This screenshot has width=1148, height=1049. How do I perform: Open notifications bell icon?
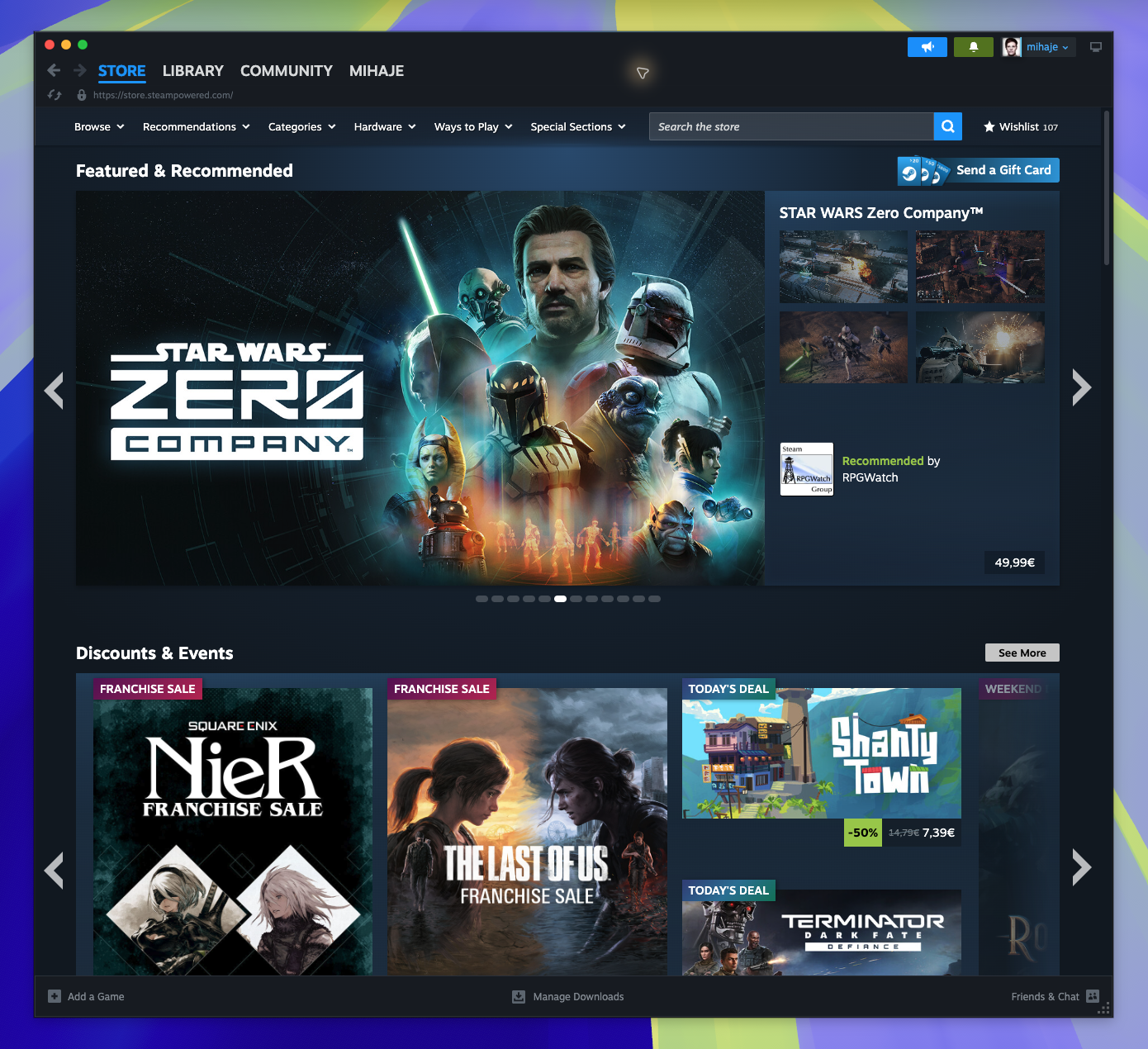(x=974, y=47)
